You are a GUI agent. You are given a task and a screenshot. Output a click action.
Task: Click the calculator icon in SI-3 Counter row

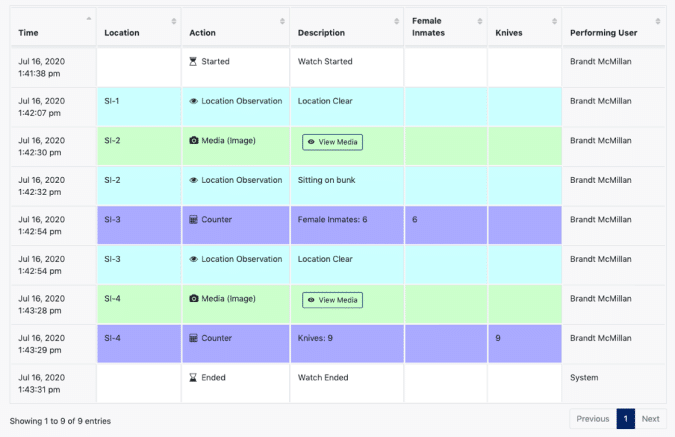coord(194,220)
